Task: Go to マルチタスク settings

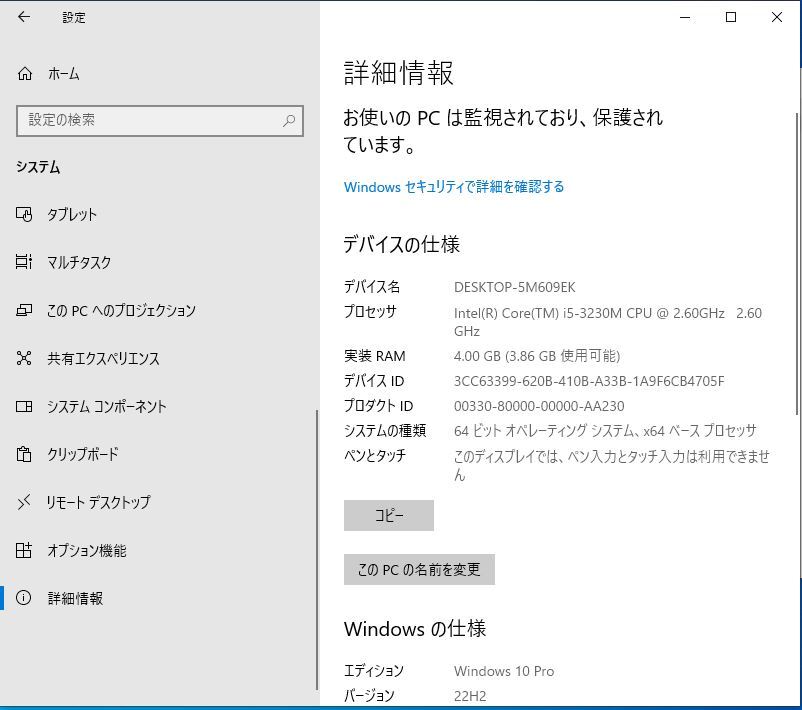Action: [159, 262]
